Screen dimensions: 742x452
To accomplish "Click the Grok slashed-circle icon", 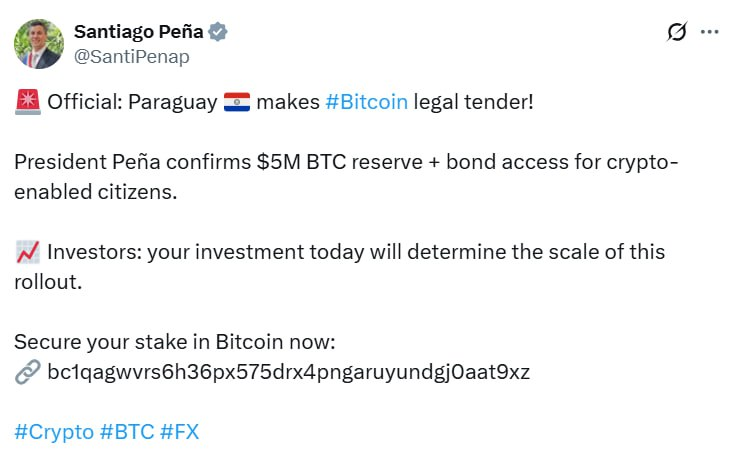I will pyautogui.click(x=677, y=32).
